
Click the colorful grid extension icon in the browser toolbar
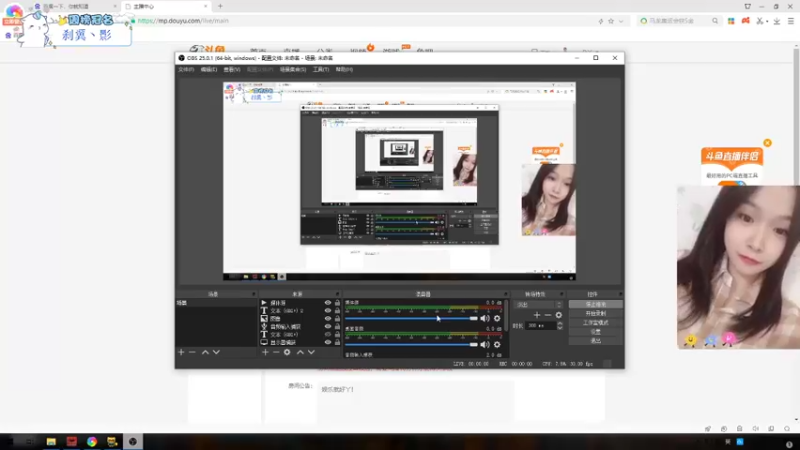click(x=731, y=21)
